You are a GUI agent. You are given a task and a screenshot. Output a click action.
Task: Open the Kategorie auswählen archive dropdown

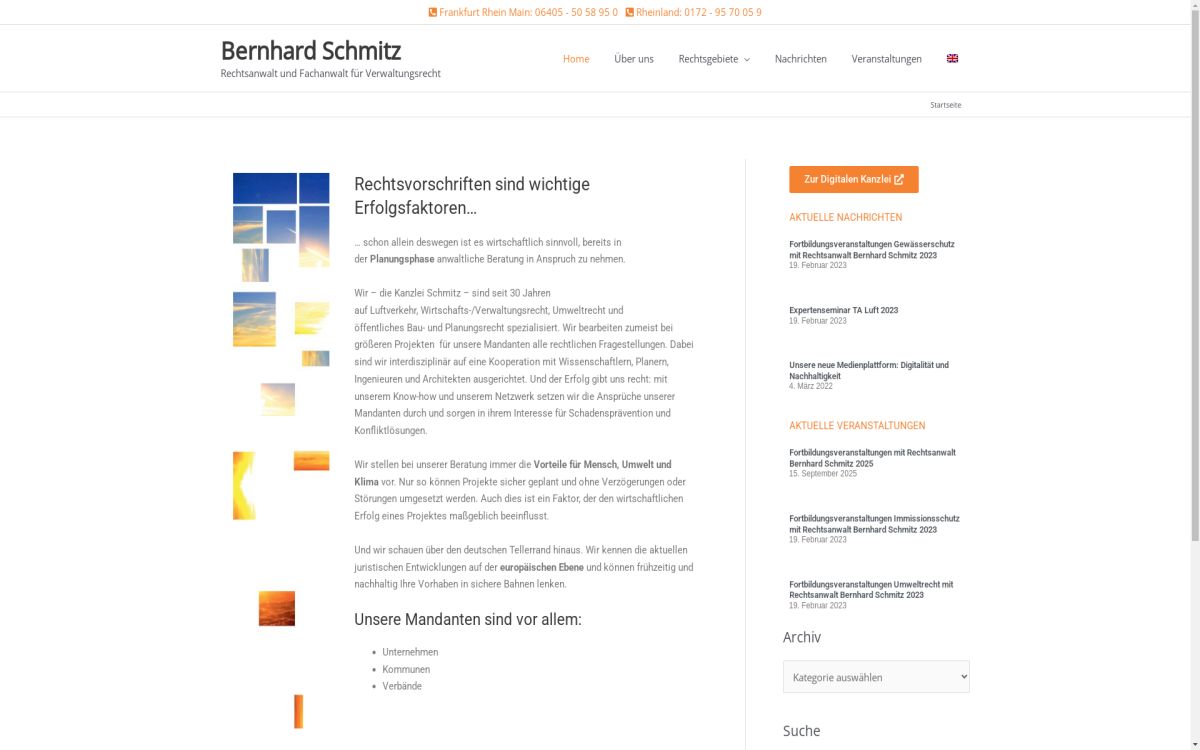[x=875, y=677]
